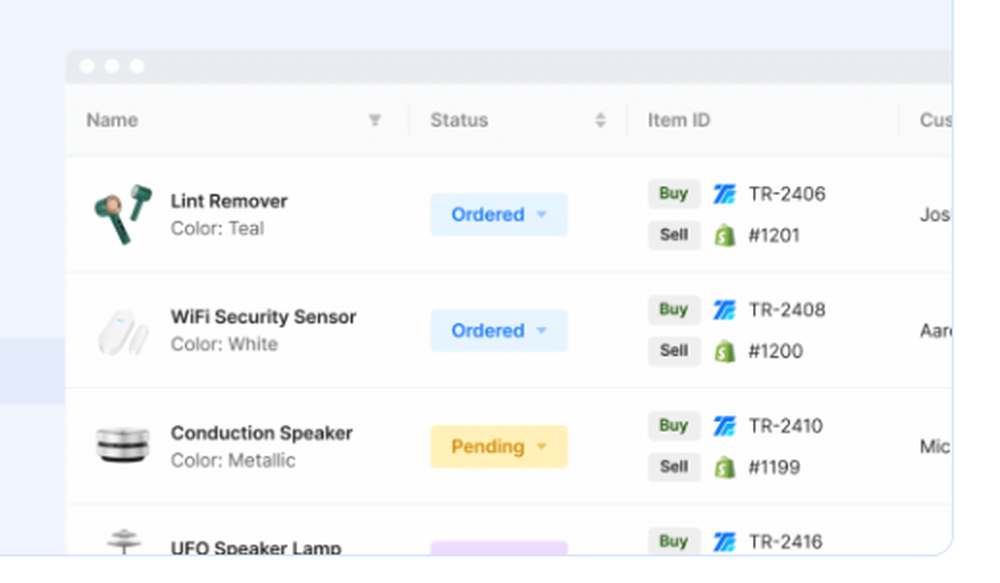Image resolution: width=1000 pixels, height=583 pixels.
Task: Click the supplier icon beside TR-2408
Action: click(724, 310)
